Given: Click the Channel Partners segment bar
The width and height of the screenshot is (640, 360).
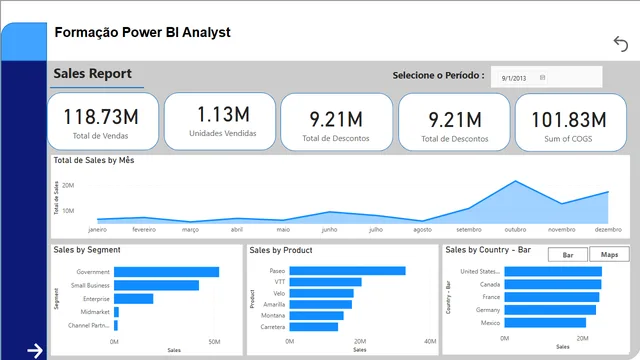Looking at the screenshot, I should 116,325.
